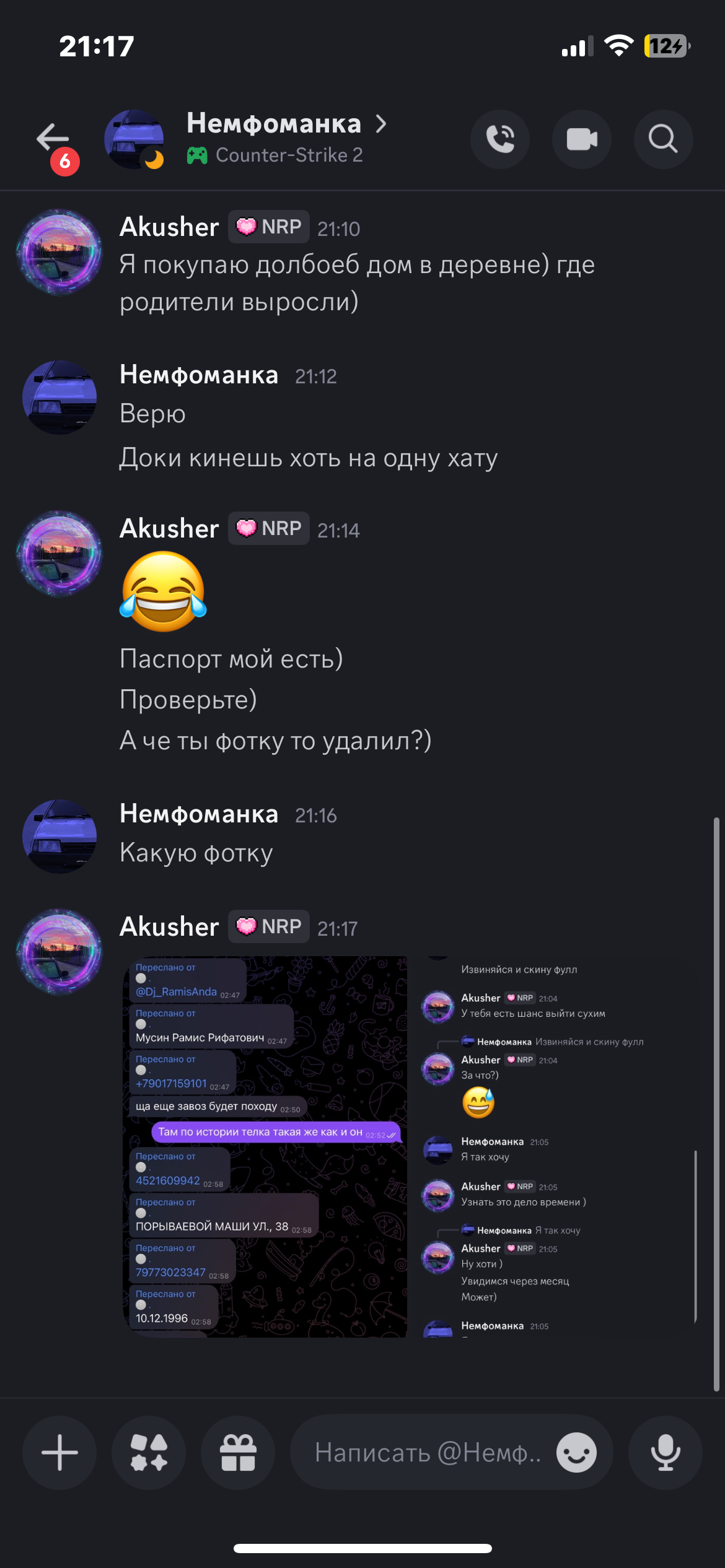Tap Akusher username at 21:10 message
The width and height of the screenshot is (725, 1568).
(x=169, y=227)
